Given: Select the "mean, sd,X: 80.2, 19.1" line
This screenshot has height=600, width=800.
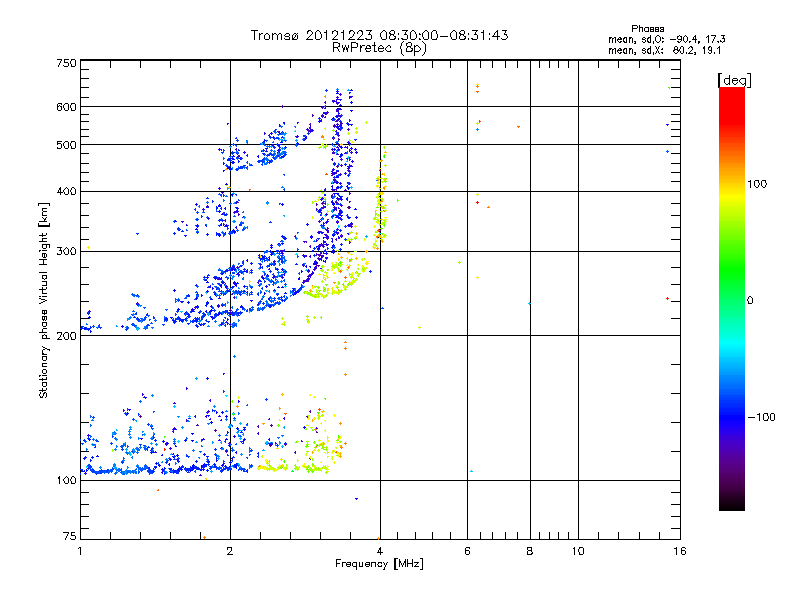Looking at the screenshot, I should click(x=664, y=51).
